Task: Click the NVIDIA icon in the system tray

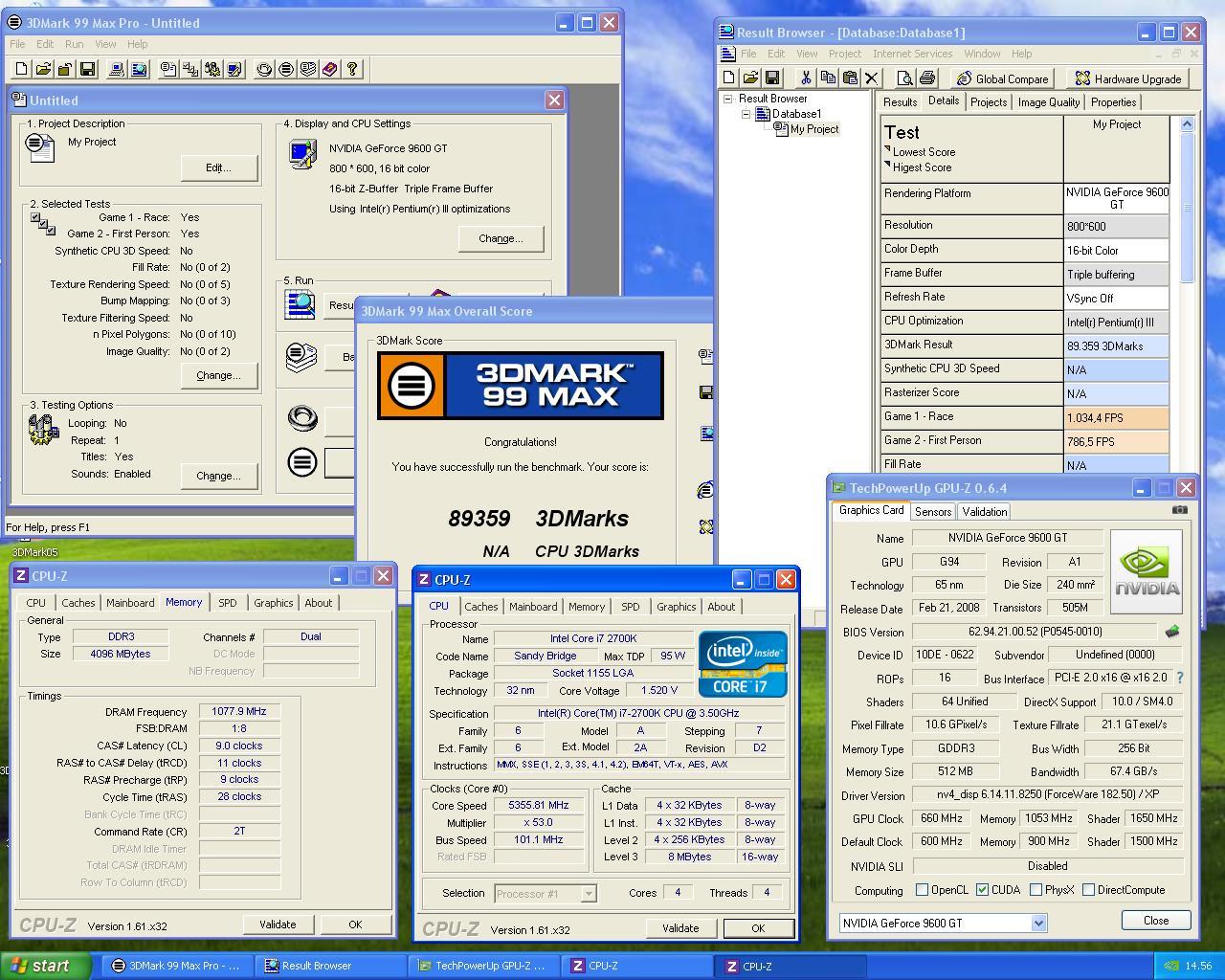Action: point(1170,967)
